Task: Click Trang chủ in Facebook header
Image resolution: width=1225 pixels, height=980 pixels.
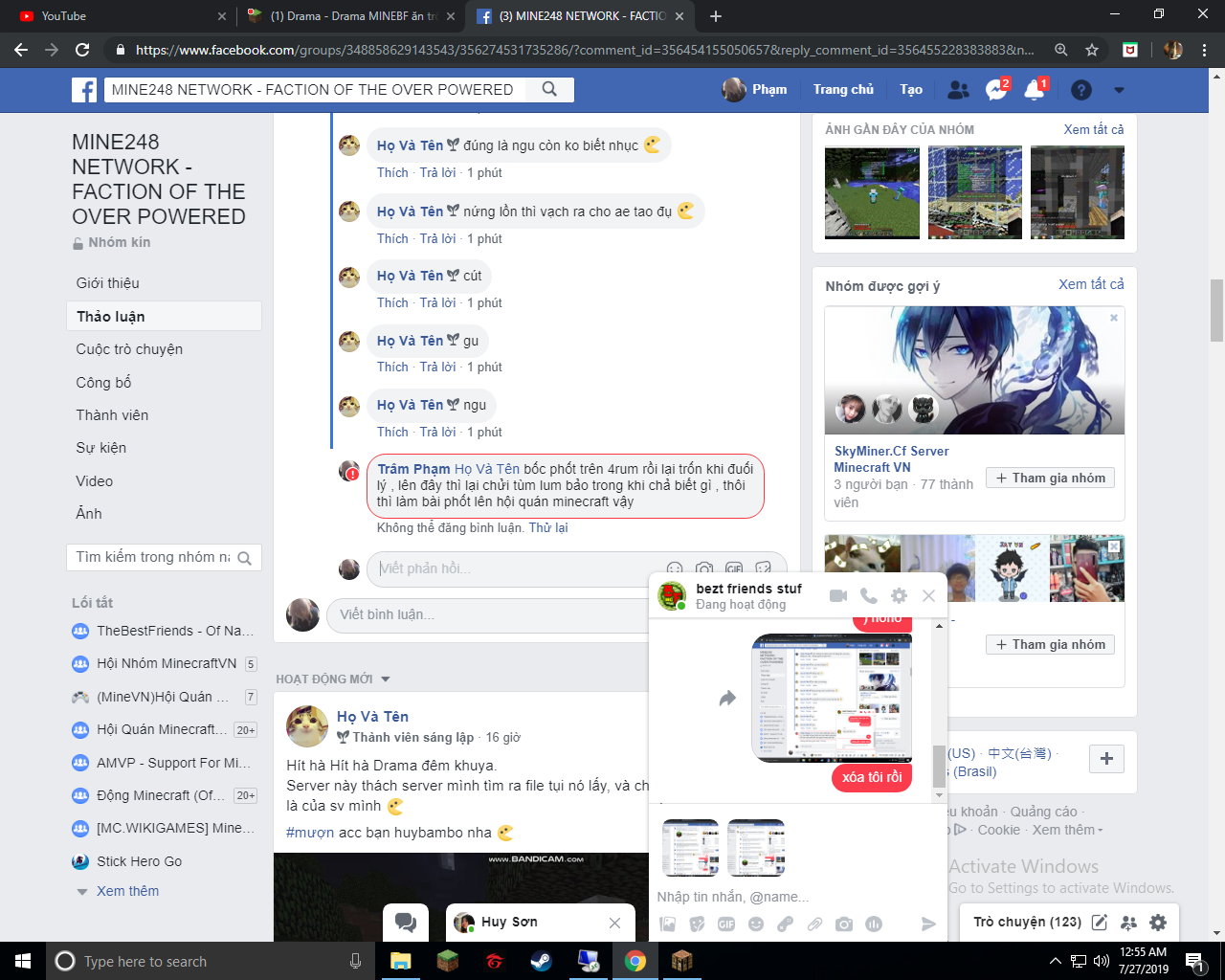Action: pos(843,89)
